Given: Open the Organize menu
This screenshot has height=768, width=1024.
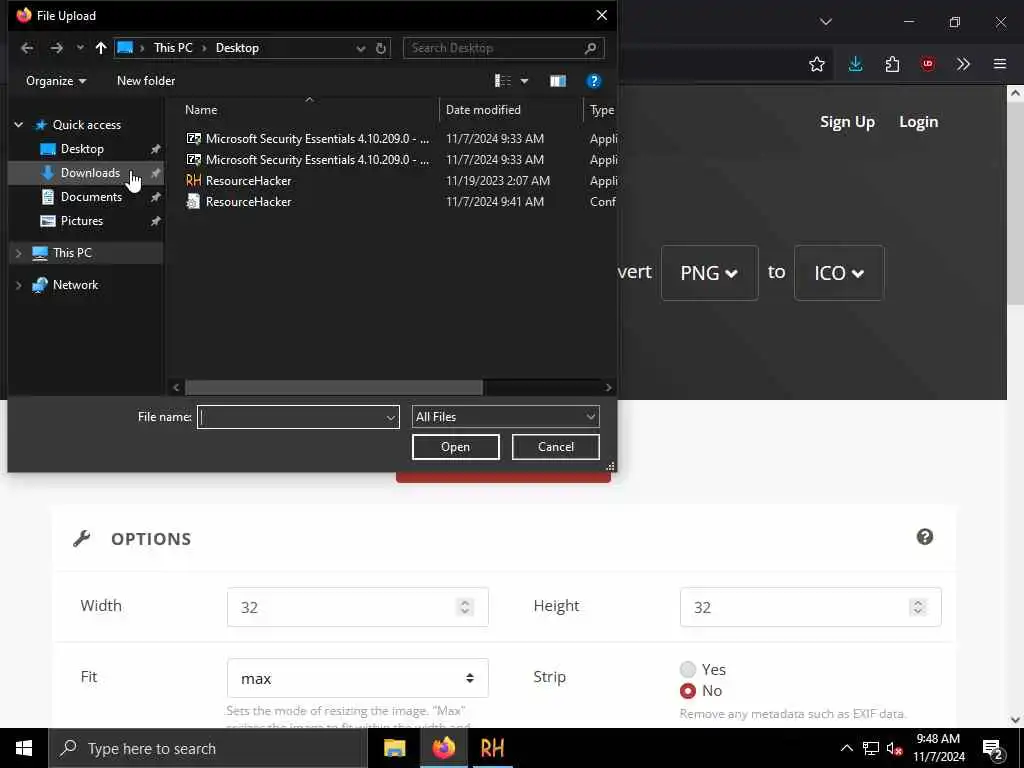Looking at the screenshot, I should pos(56,81).
